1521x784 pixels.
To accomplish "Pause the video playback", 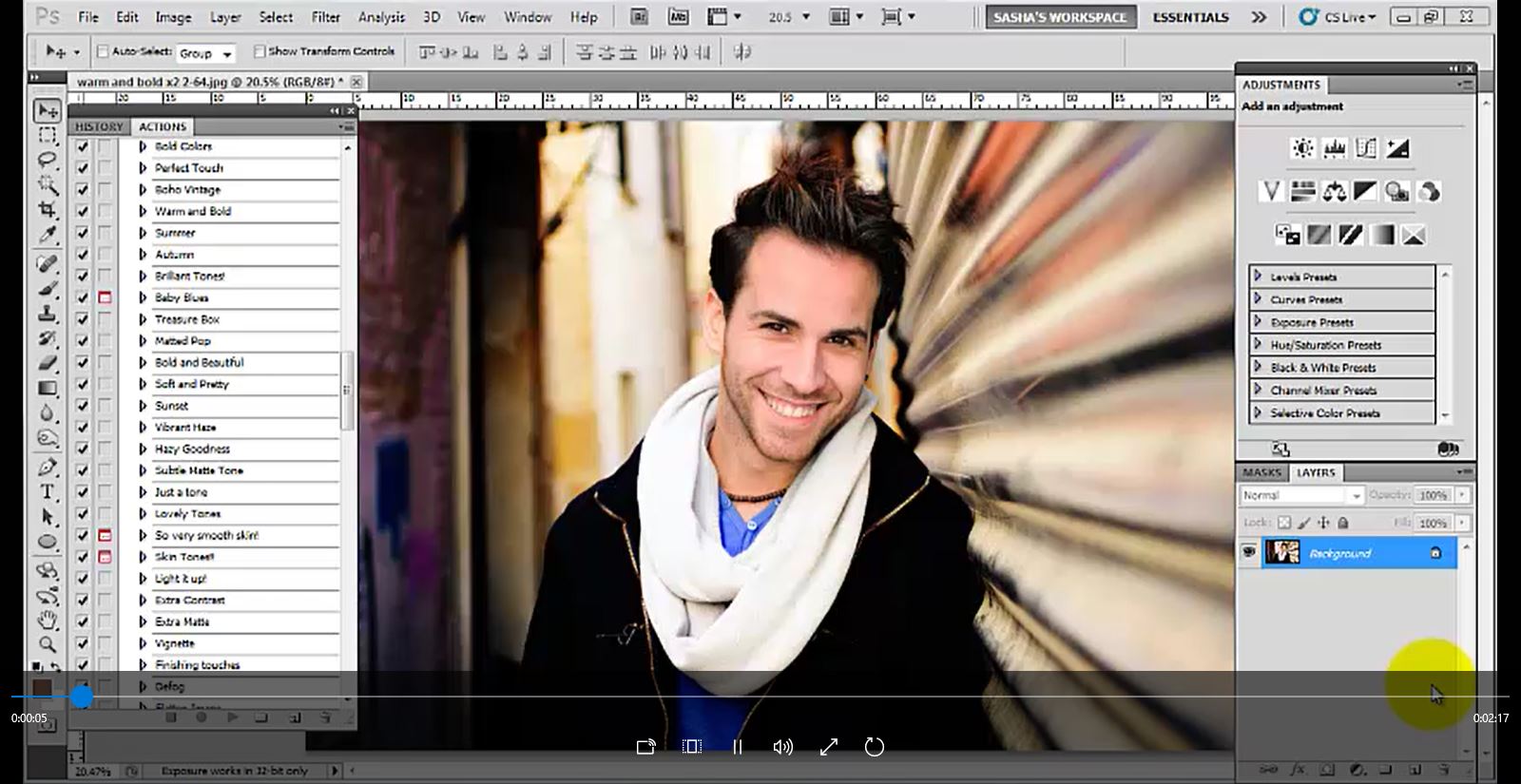I will (x=738, y=747).
